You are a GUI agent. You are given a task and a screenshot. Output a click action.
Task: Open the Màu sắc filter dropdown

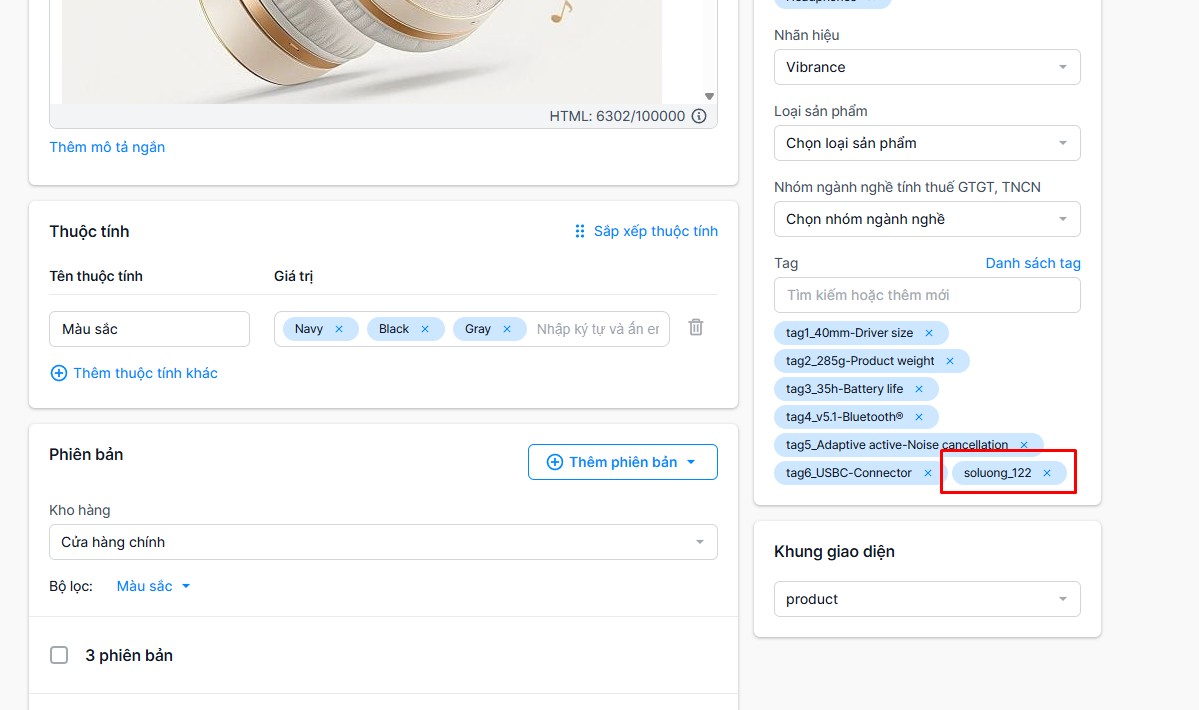(153, 586)
